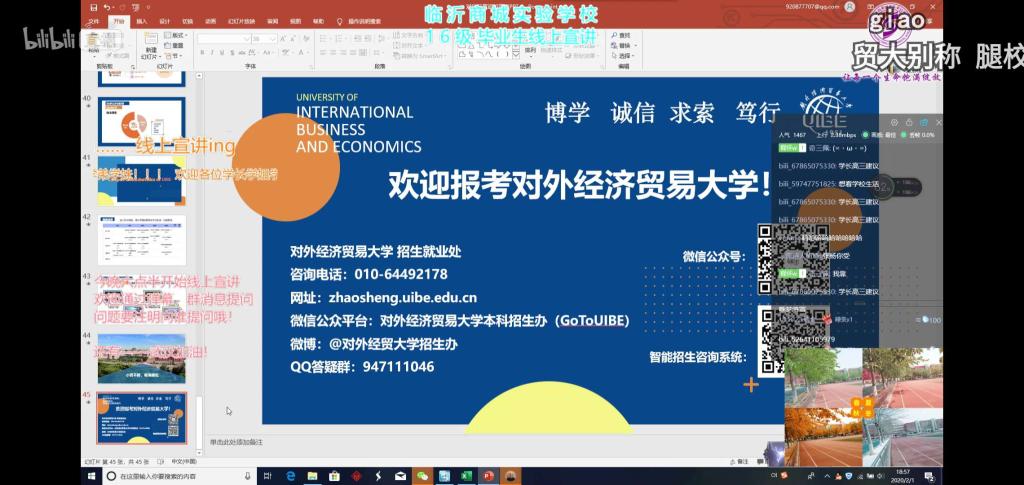
Task: Switch to 插入 insert tab
Action: tap(142, 22)
